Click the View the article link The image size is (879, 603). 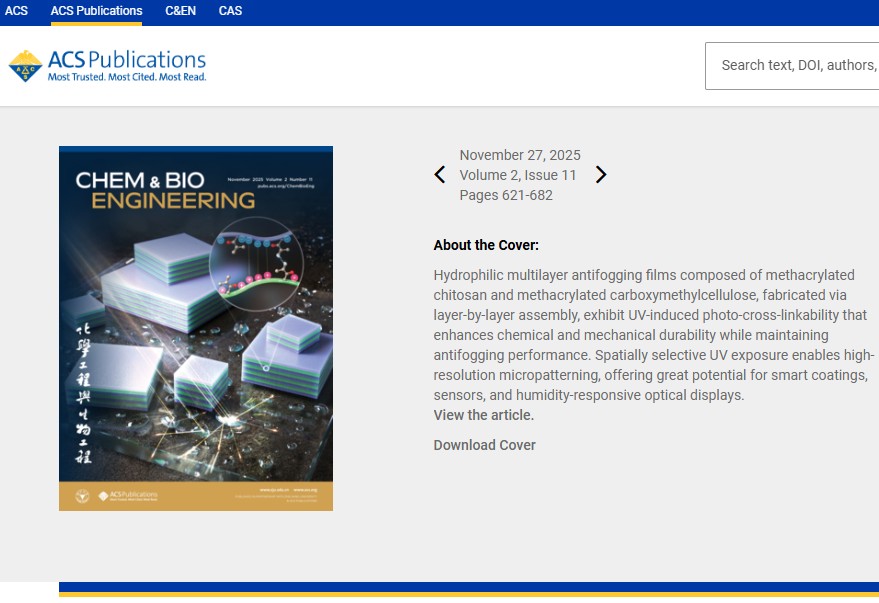[x=484, y=415]
